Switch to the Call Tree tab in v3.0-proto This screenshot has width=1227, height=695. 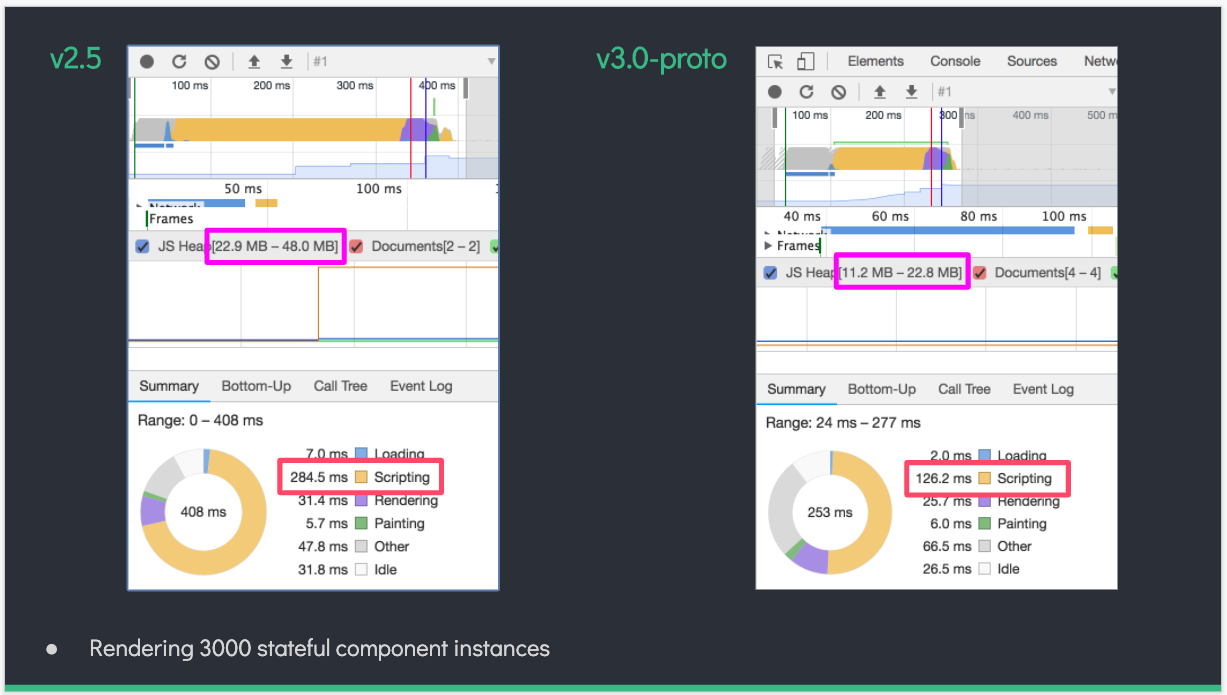[x=964, y=389]
